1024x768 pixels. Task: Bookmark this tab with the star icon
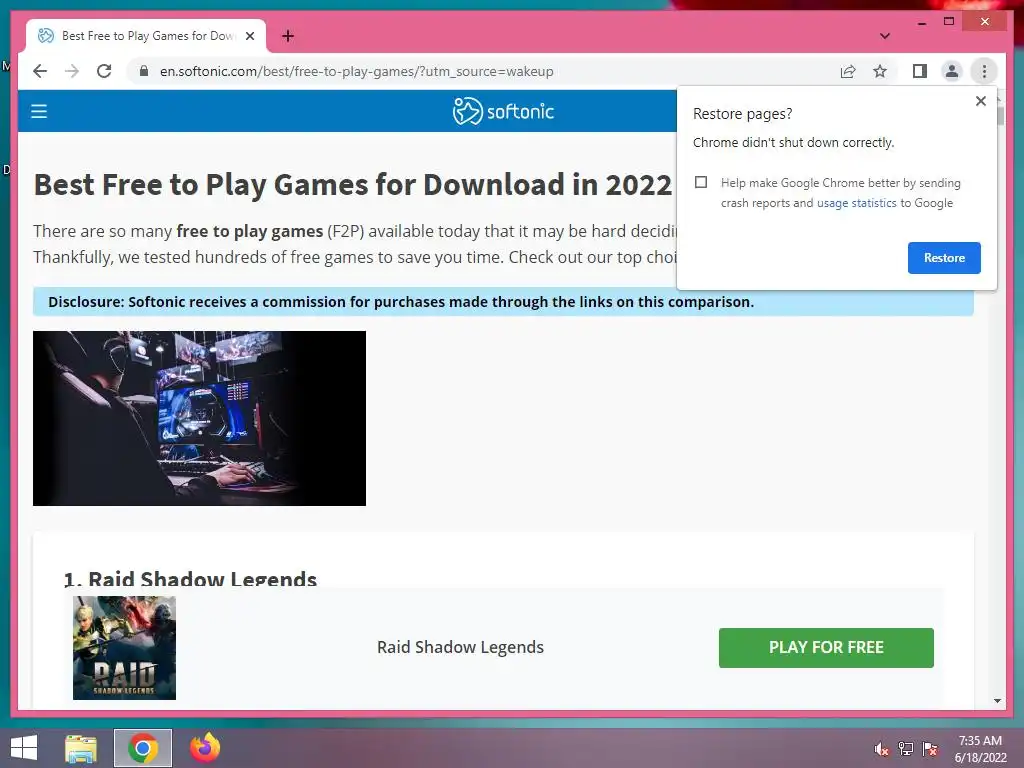click(x=880, y=71)
